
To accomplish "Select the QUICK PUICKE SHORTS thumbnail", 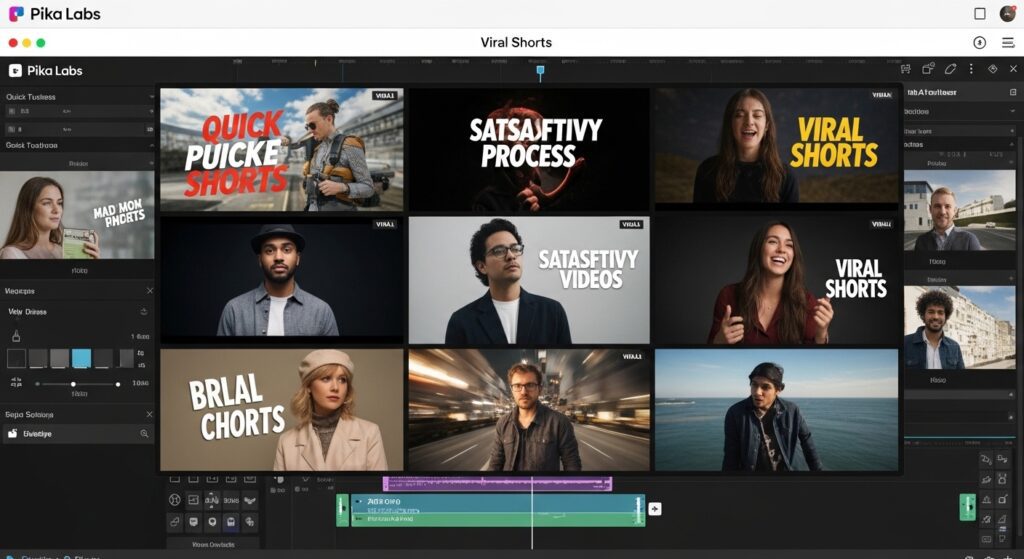I will [x=281, y=149].
